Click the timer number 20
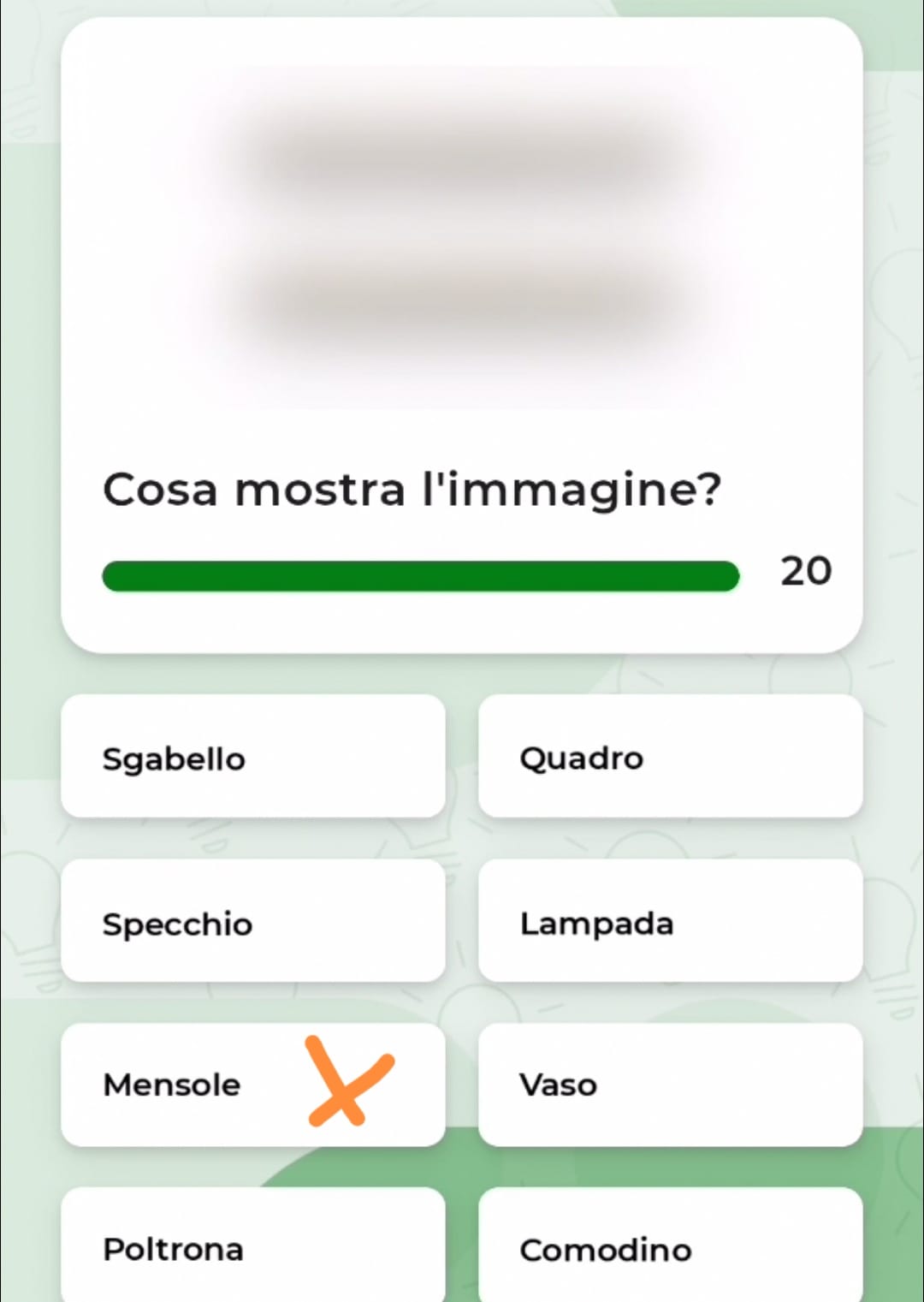 pyautogui.click(x=805, y=571)
